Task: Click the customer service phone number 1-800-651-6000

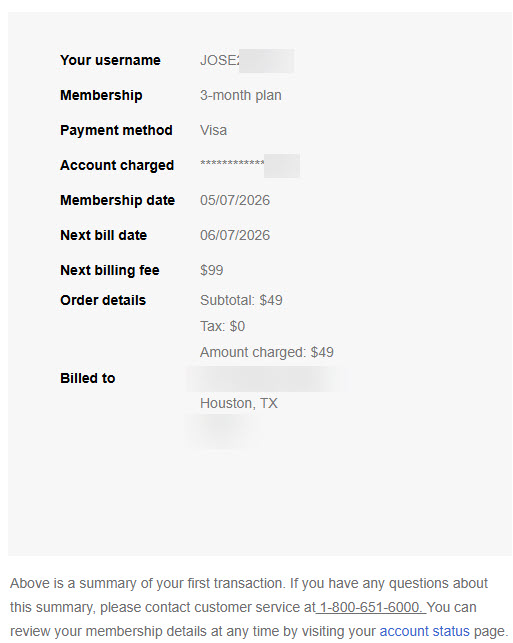Action: 371,607
